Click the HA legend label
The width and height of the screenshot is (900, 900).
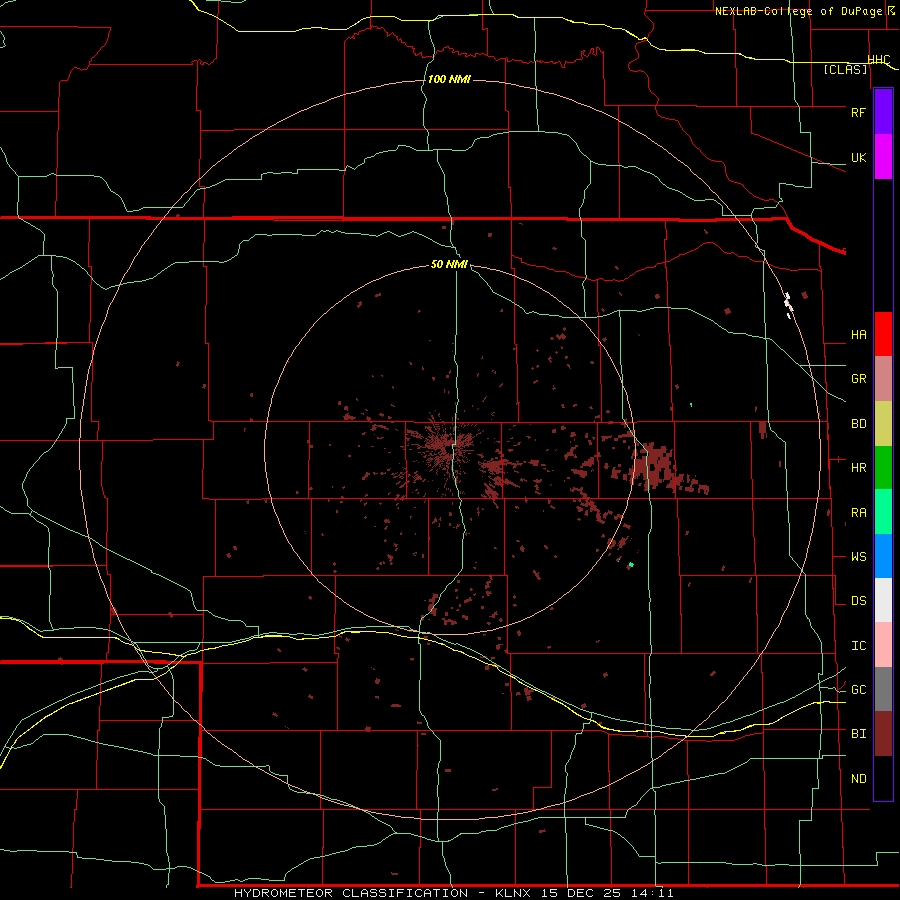tap(859, 334)
